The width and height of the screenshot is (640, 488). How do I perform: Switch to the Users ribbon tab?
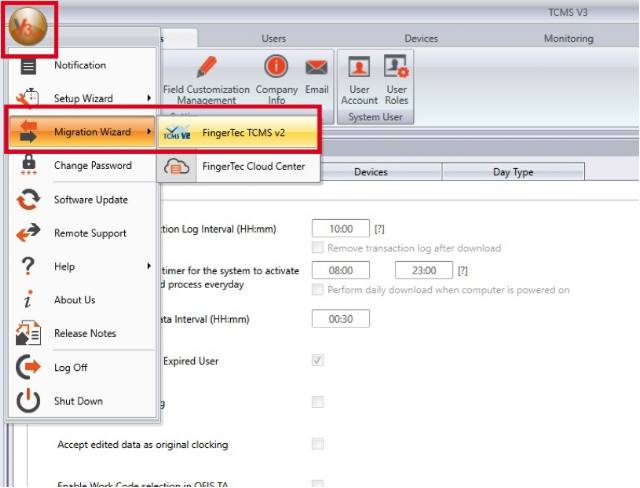(x=273, y=38)
